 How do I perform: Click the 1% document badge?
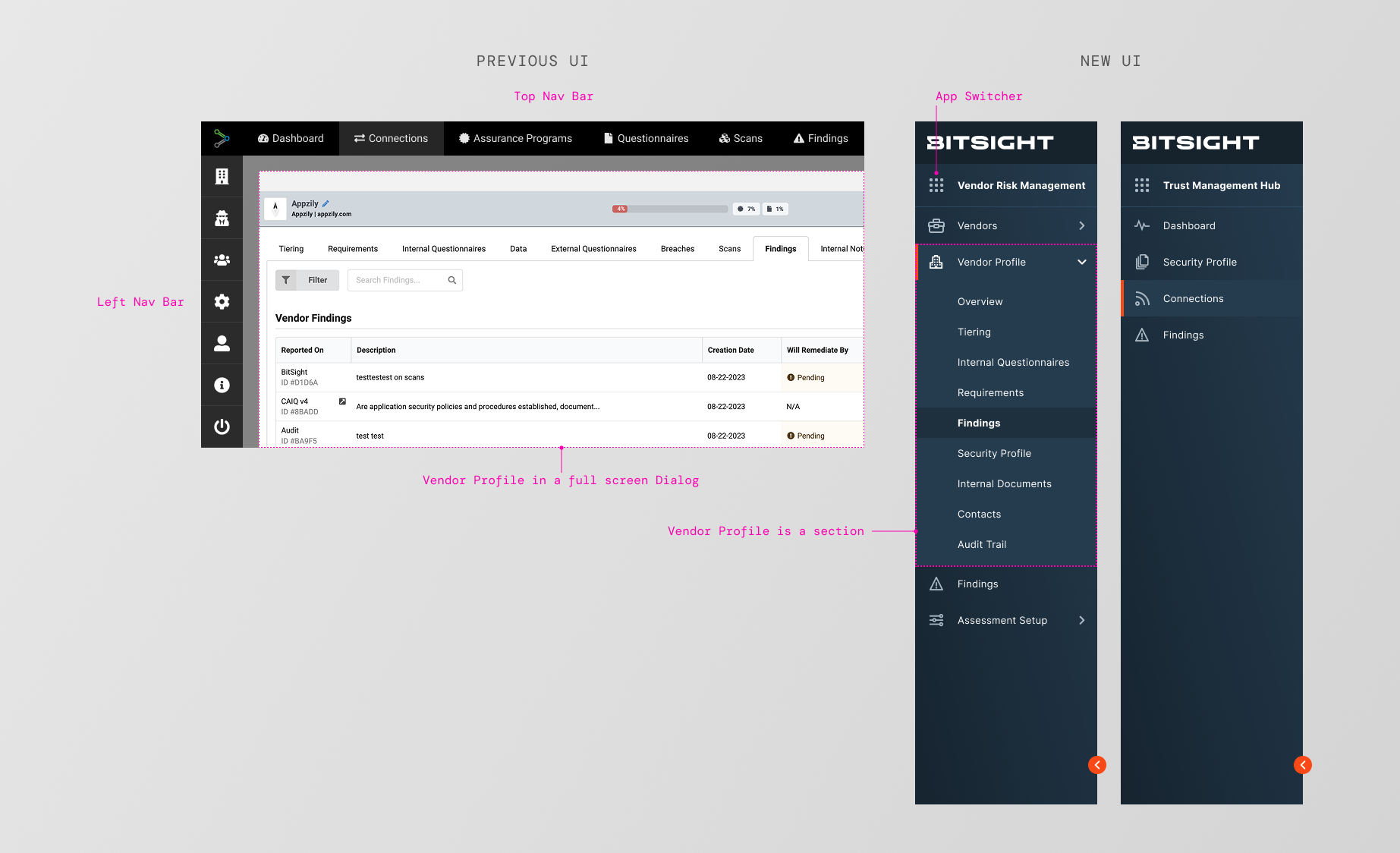coord(776,209)
